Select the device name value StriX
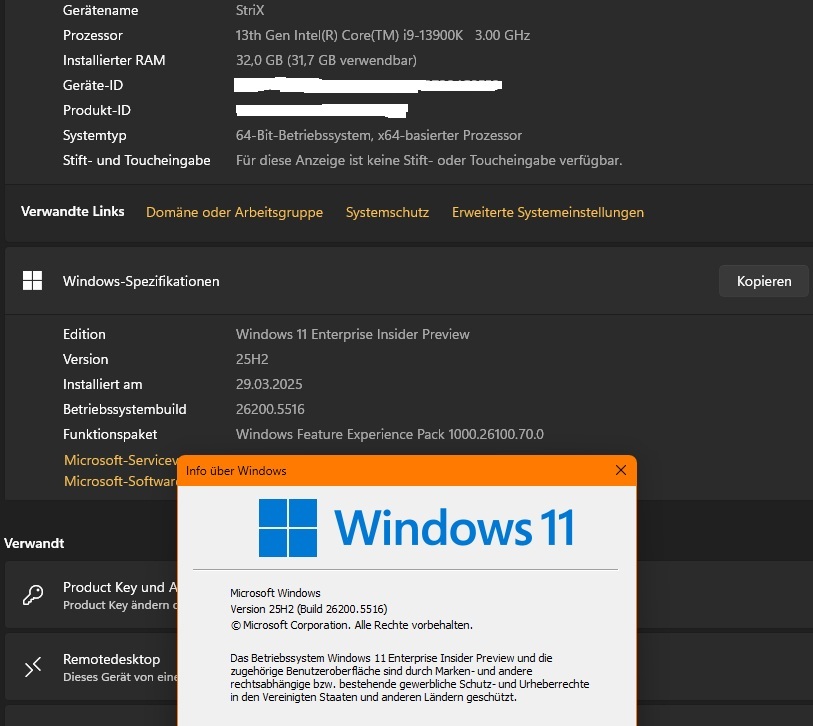 (x=250, y=10)
